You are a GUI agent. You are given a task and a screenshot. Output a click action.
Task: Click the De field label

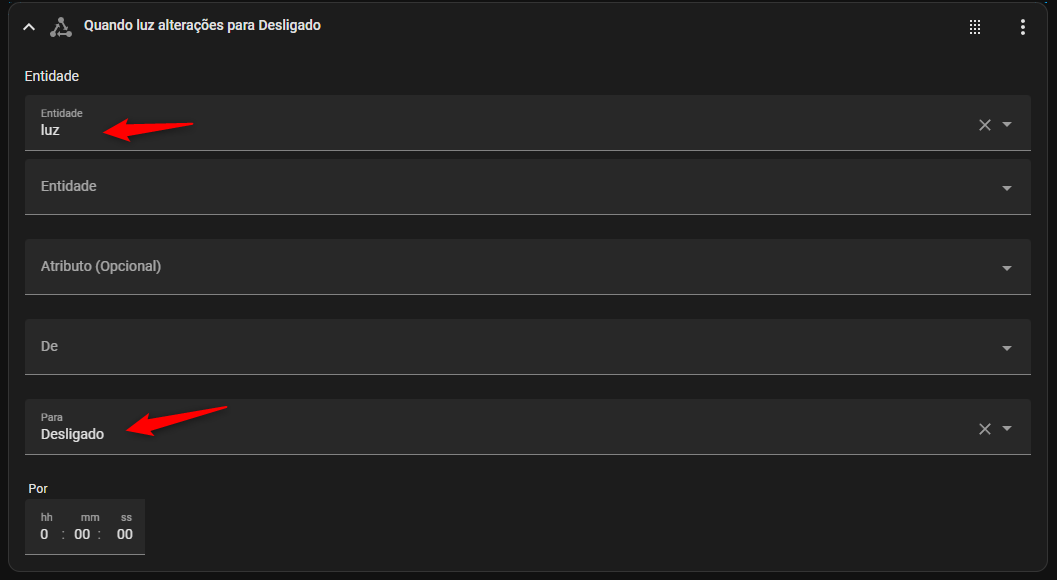coord(49,346)
